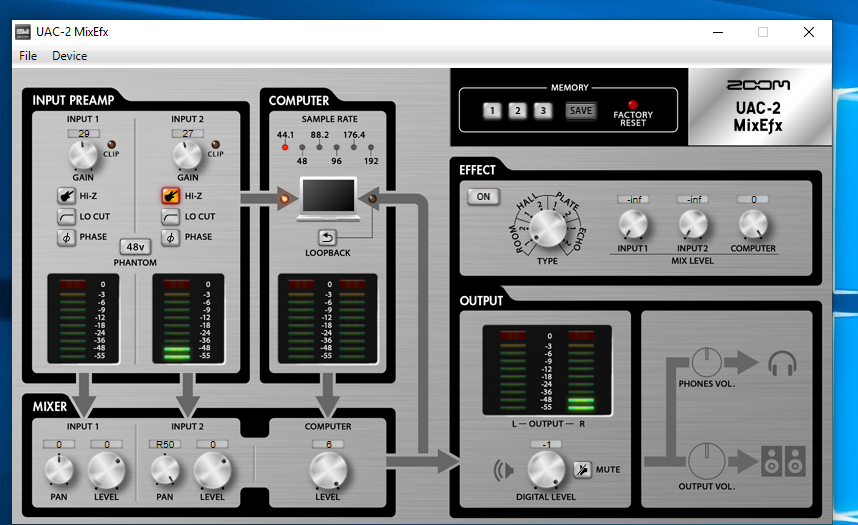Click the Factory Reset red button

pyautogui.click(x=633, y=105)
